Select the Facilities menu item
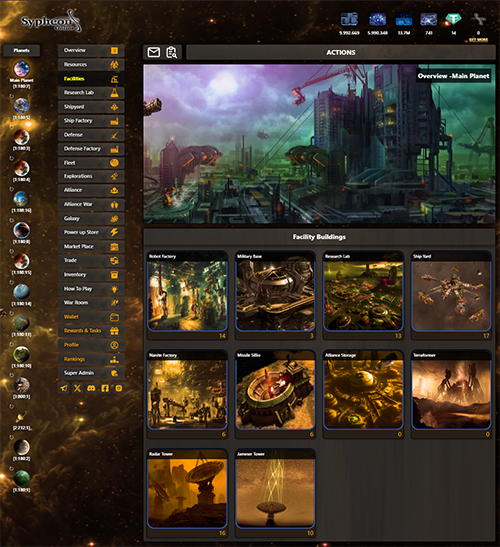Screen dimensions: 500x547 [91, 79]
